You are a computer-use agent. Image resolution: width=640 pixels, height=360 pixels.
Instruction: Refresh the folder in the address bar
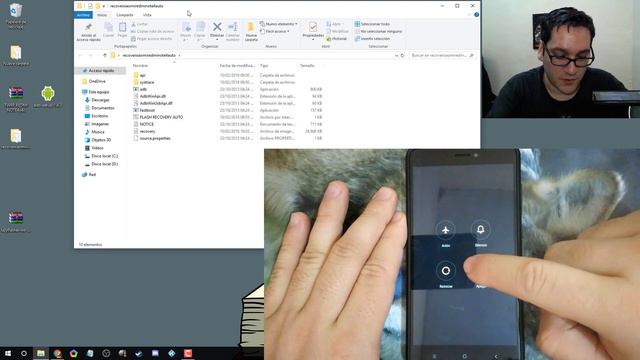tap(402, 56)
